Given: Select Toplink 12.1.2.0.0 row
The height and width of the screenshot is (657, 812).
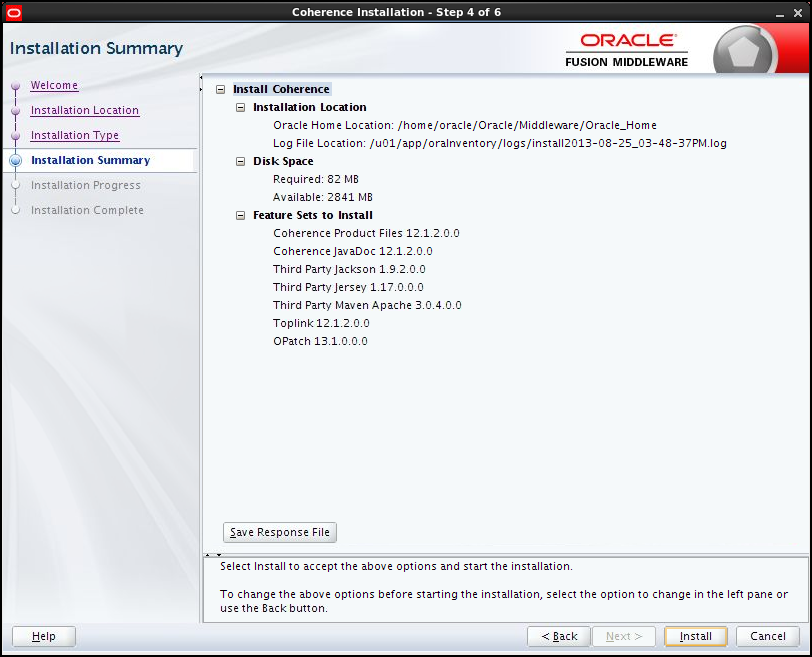Looking at the screenshot, I should pyautogui.click(x=321, y=323).
